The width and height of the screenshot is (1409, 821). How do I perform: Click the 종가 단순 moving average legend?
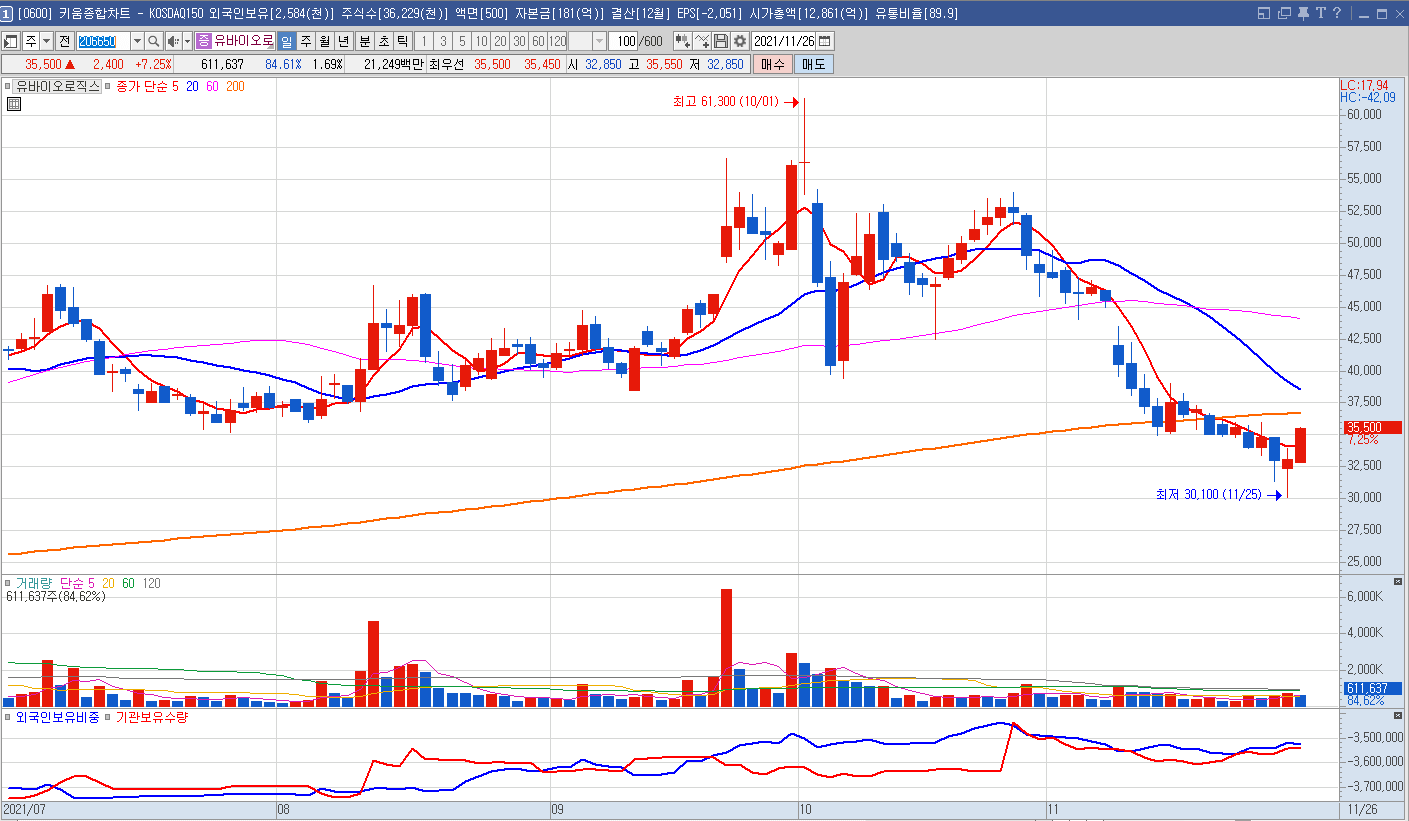pyautogui.click(x=142, y=87)
